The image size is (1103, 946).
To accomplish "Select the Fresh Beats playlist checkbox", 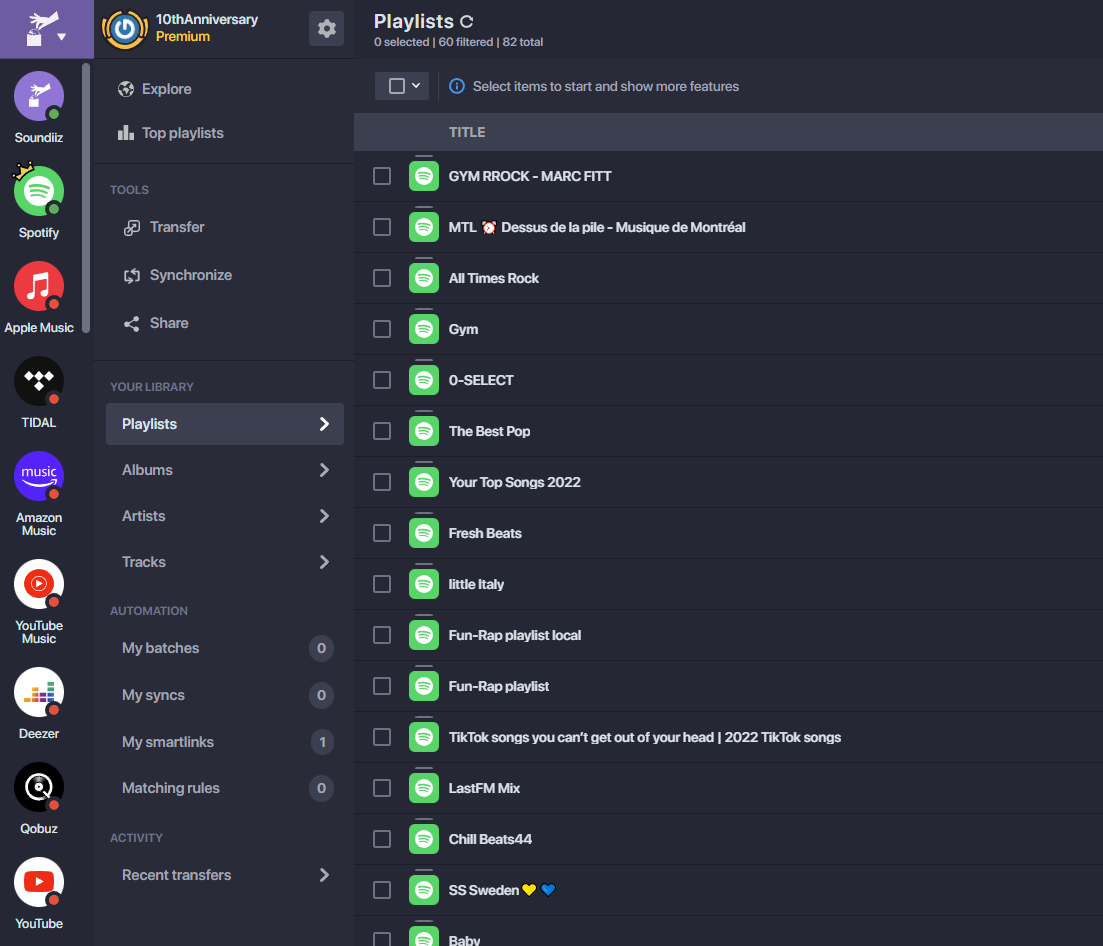I will point(382,533).
